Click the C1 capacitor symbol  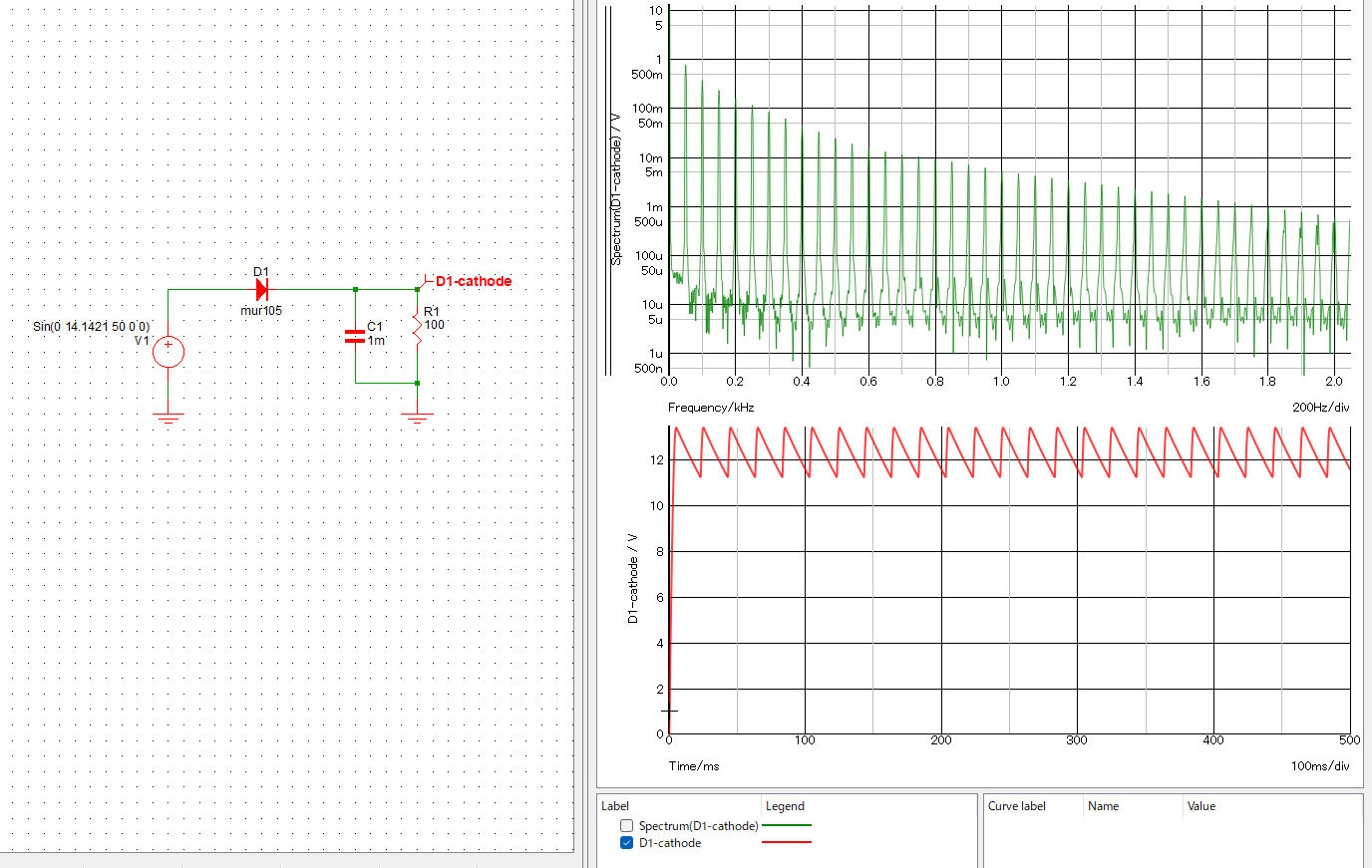(355, 337)
